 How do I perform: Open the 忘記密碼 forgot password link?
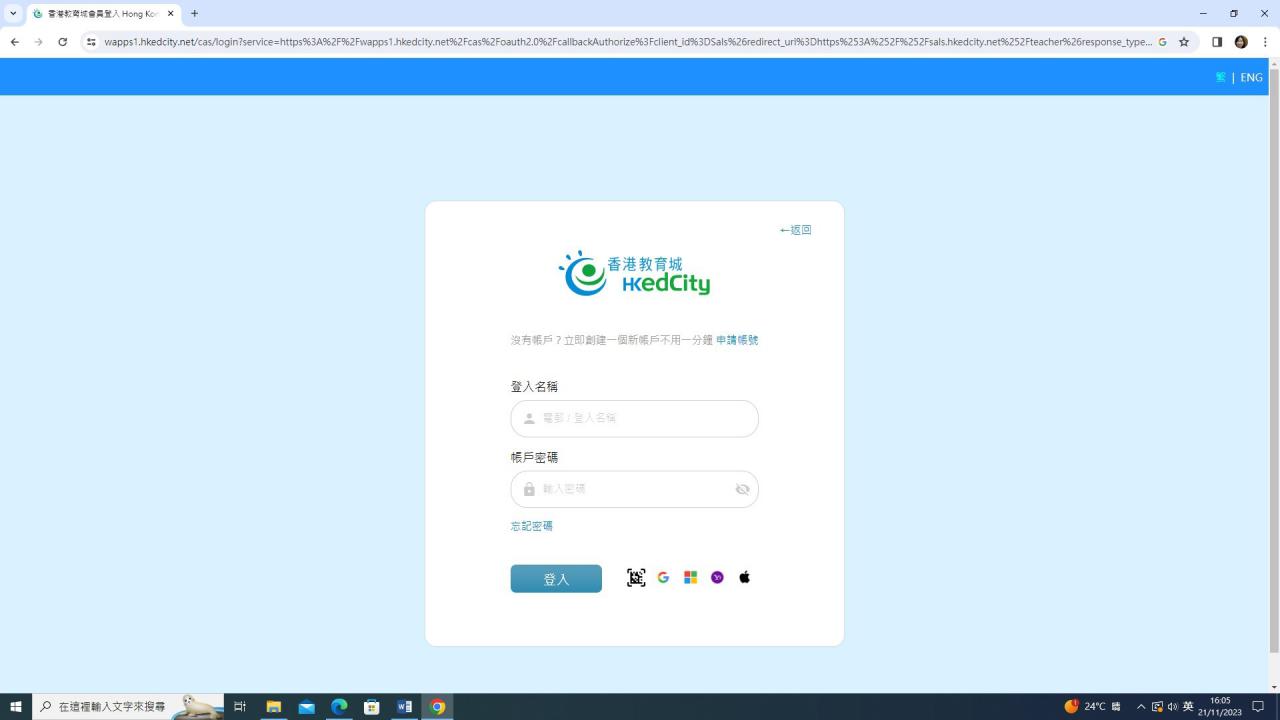coord(532,526)
